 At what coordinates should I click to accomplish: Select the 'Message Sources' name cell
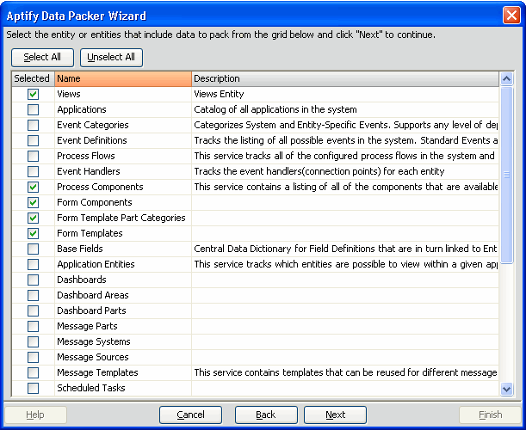(x=123, y=357)
